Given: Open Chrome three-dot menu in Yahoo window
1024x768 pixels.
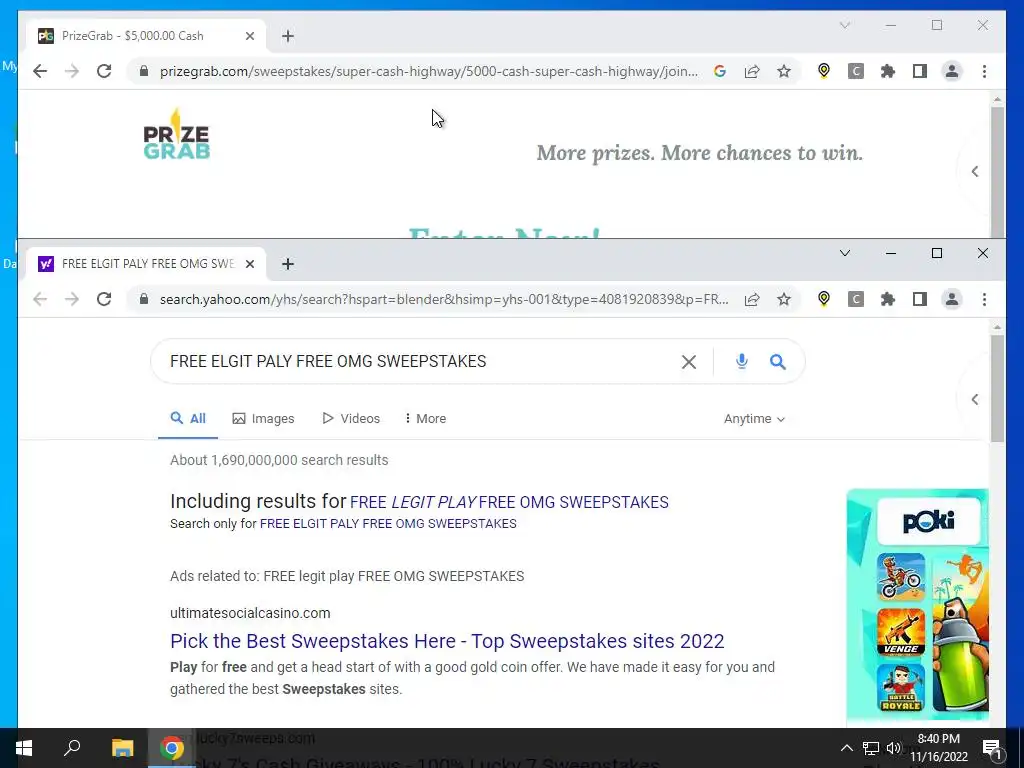Looking at the screenshot, I should click(984, 299).
